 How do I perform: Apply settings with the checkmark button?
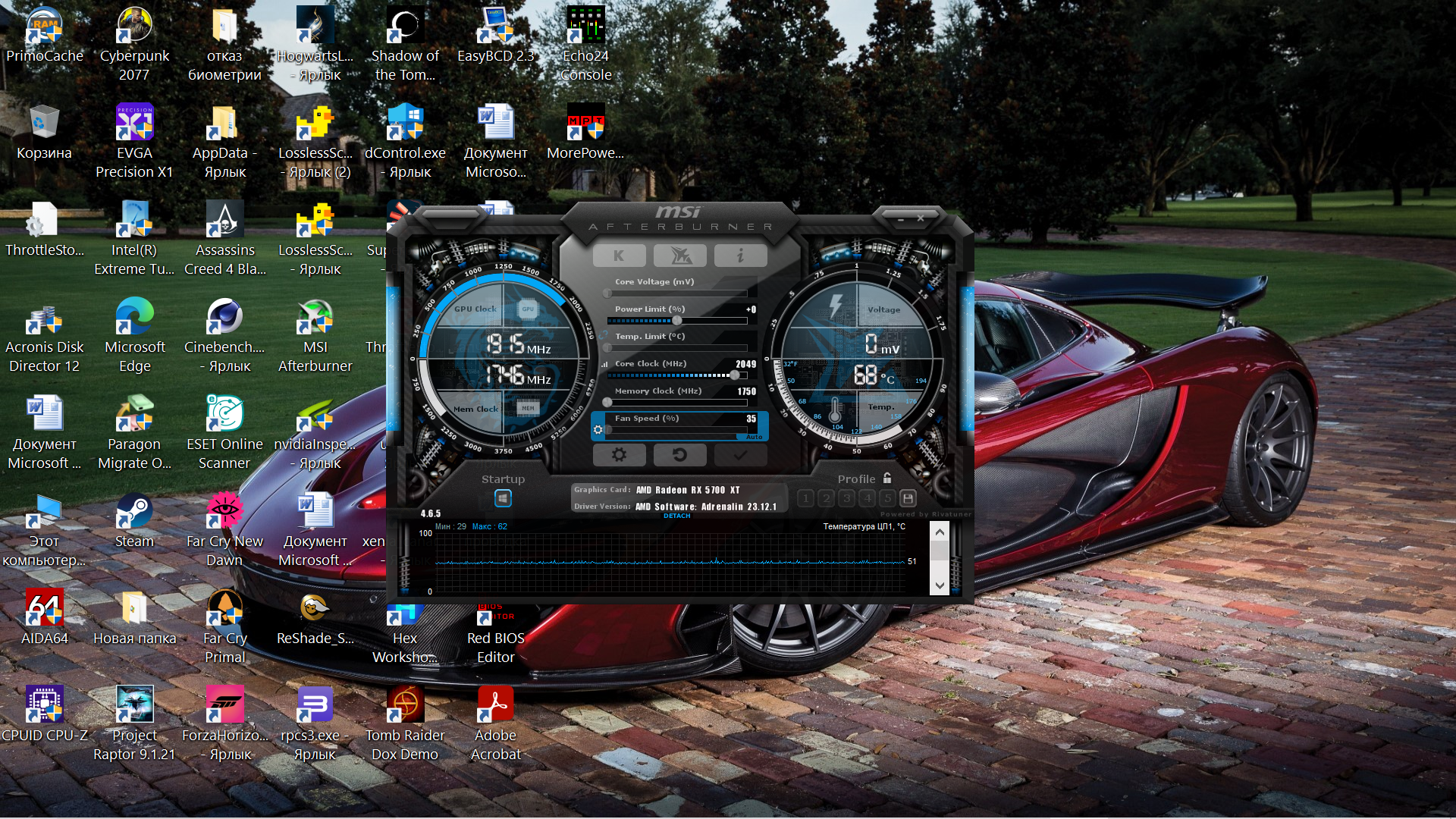pyautogui.click(x=740, y=455)
